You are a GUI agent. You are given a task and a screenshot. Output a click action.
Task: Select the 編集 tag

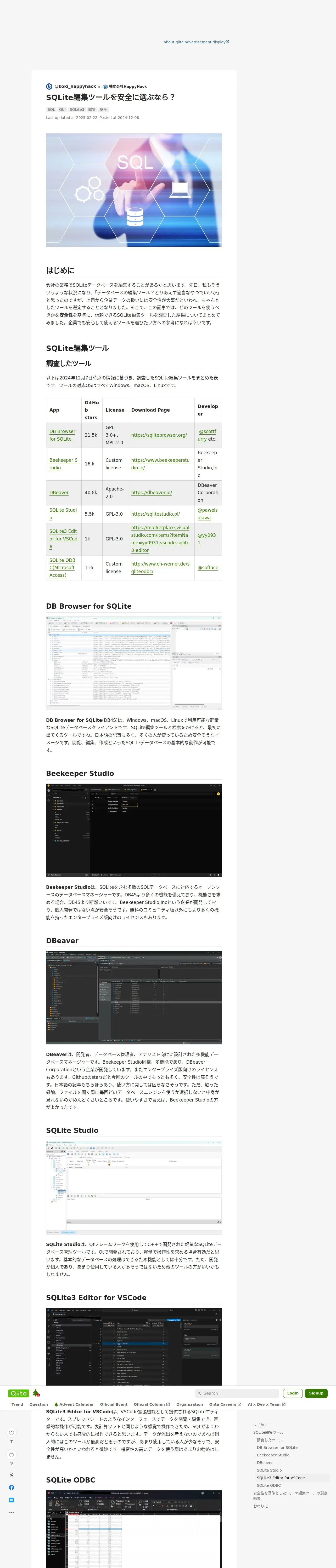pos(92,109)
